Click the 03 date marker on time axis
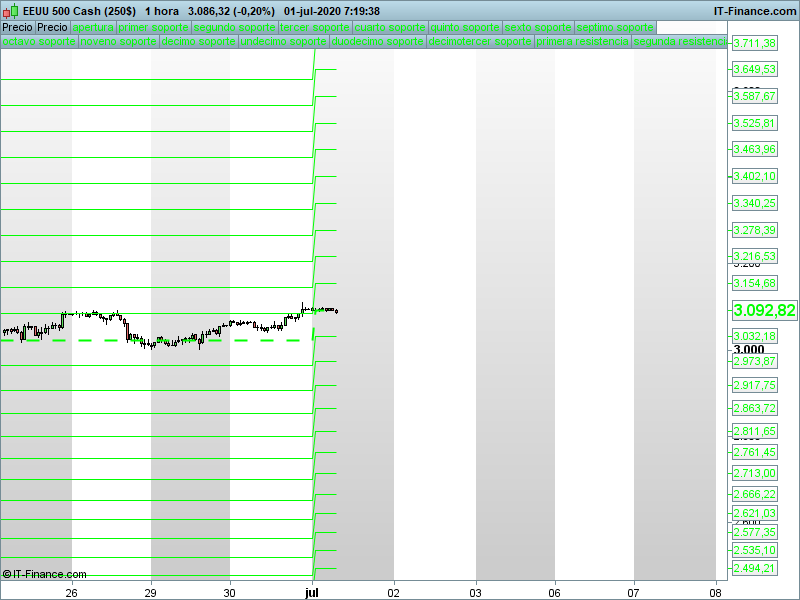The height and width of the screenshot is (600, 800). 476,593
